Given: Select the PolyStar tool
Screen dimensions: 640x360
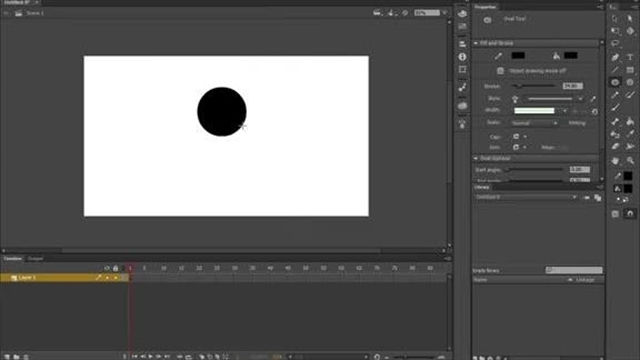Looking at the screenshot, I should [630, 82].
